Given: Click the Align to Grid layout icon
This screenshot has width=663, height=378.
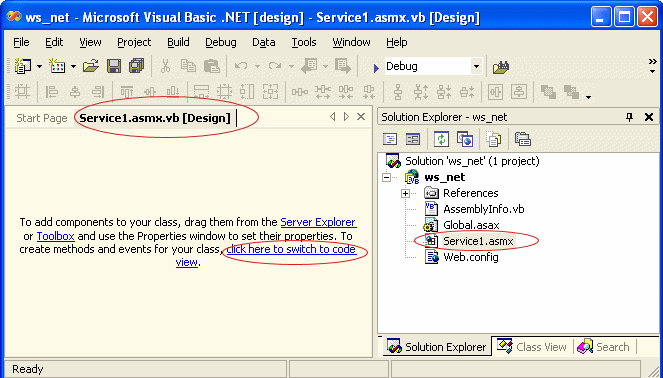Looking at the screenshot, I should tap(22, 91).
